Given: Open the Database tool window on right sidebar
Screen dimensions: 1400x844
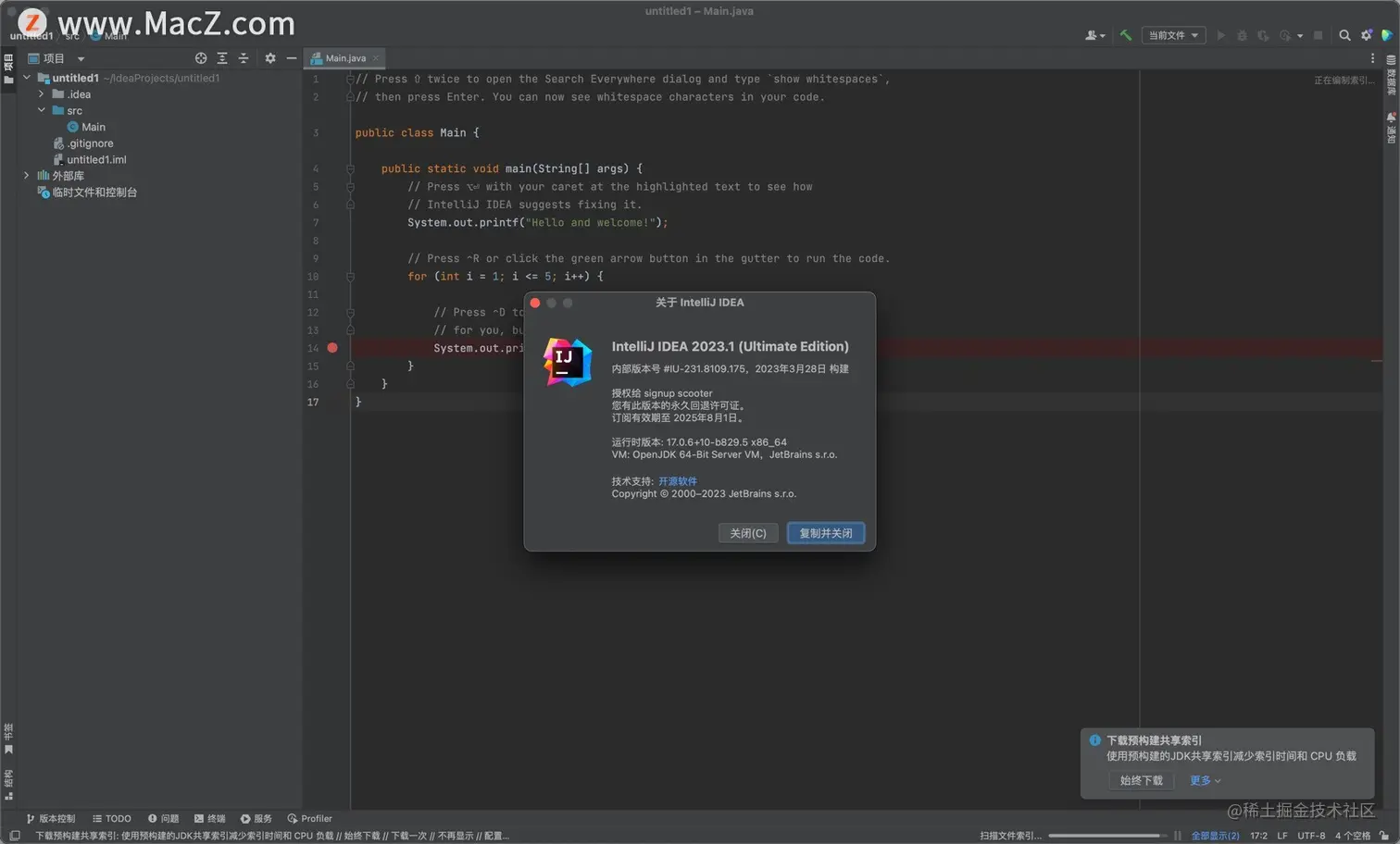Looking at the screenshot, I should click(1391, 76).
